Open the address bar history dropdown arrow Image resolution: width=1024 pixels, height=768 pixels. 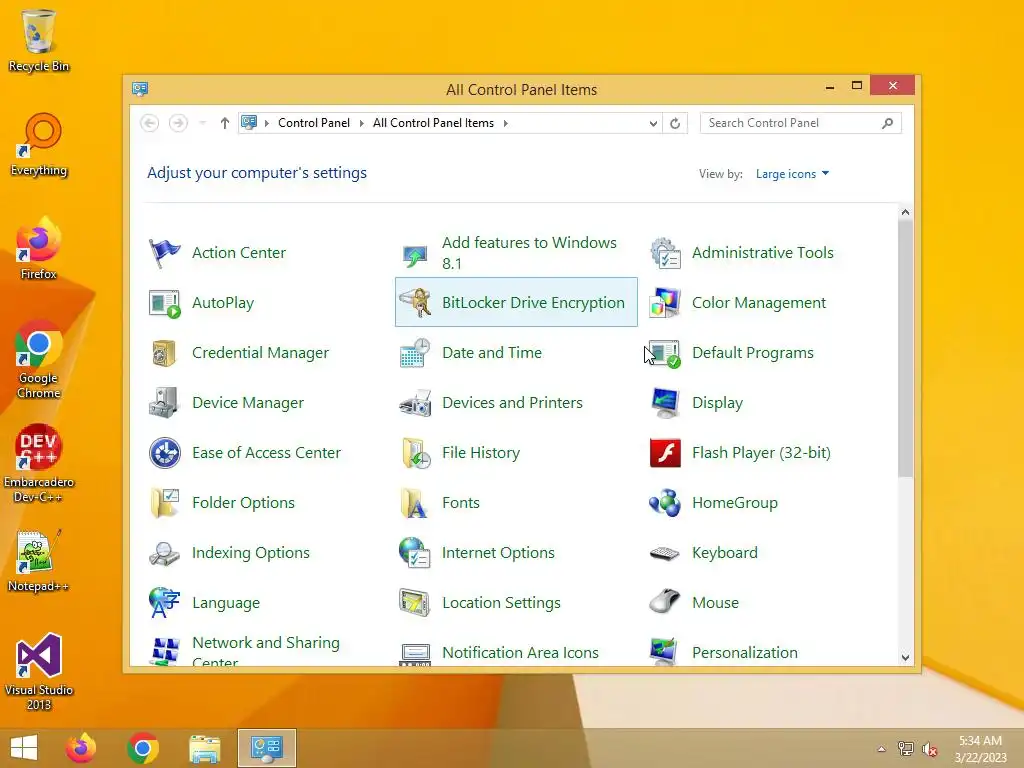[x=652, y=123]
